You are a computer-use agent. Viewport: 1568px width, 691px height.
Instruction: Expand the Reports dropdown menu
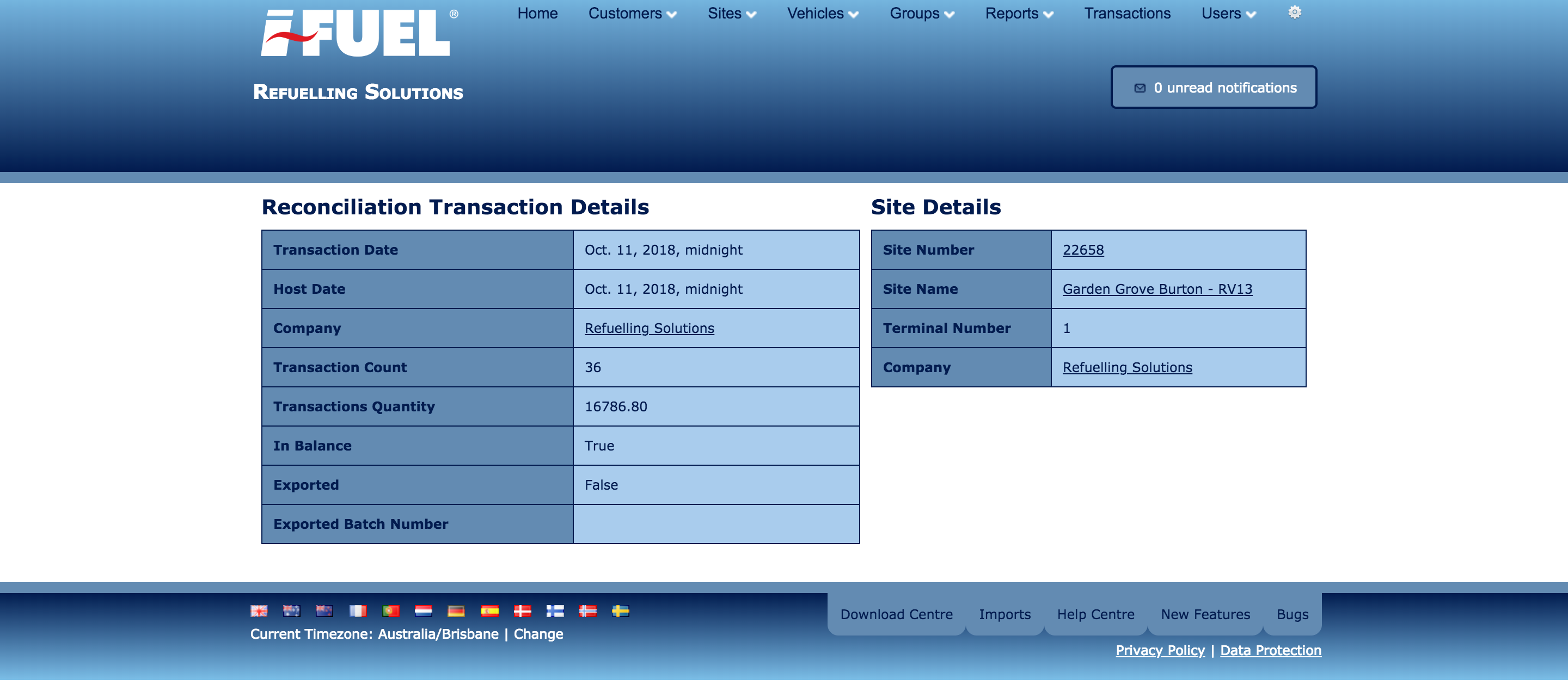1018,14
